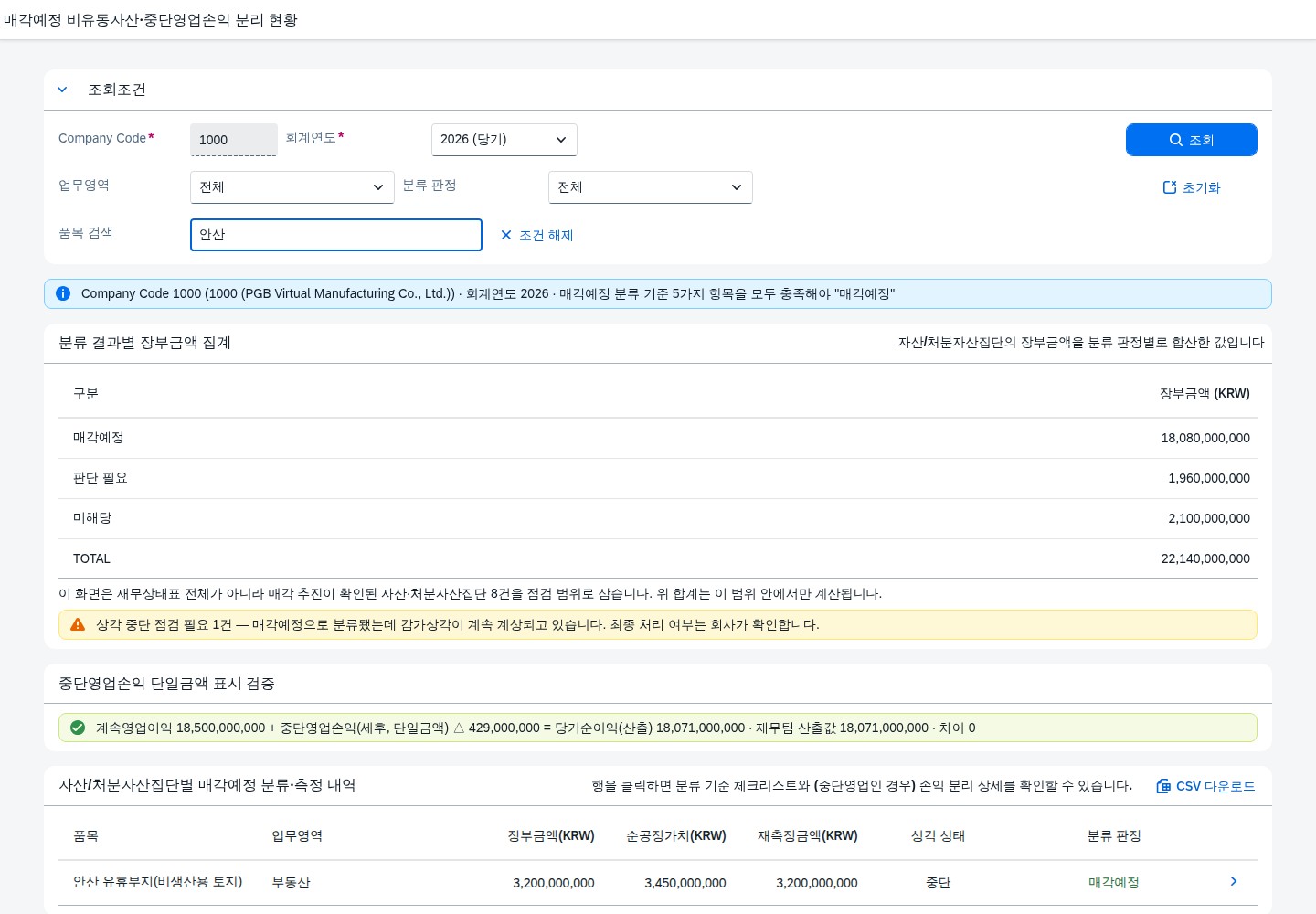Click the TOTAL summary row label
Viewport: 1316px width, 914px height.
(x=91, y=558)
